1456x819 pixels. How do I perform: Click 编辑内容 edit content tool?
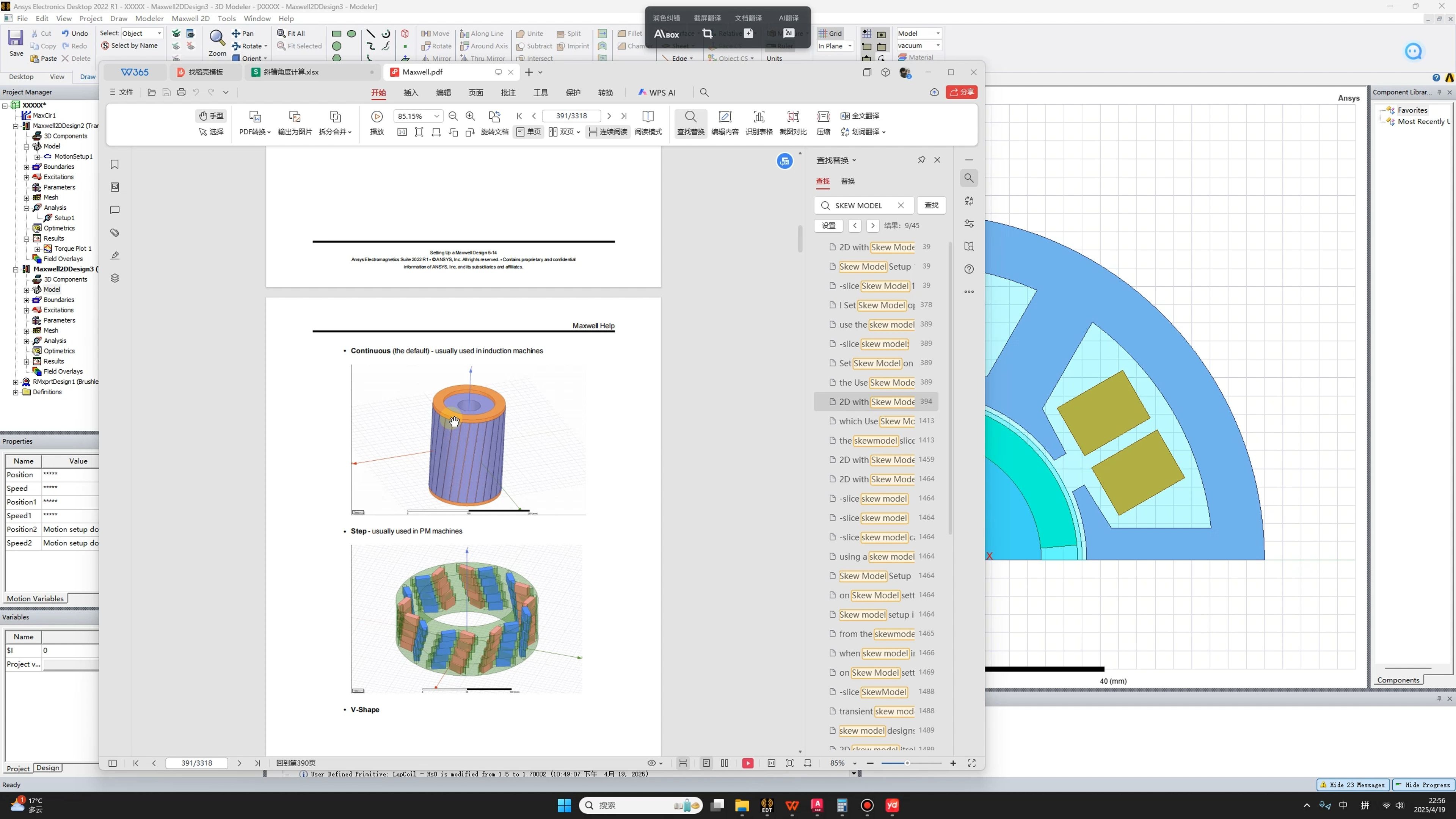pyautogui.click(x=725, y=122)
